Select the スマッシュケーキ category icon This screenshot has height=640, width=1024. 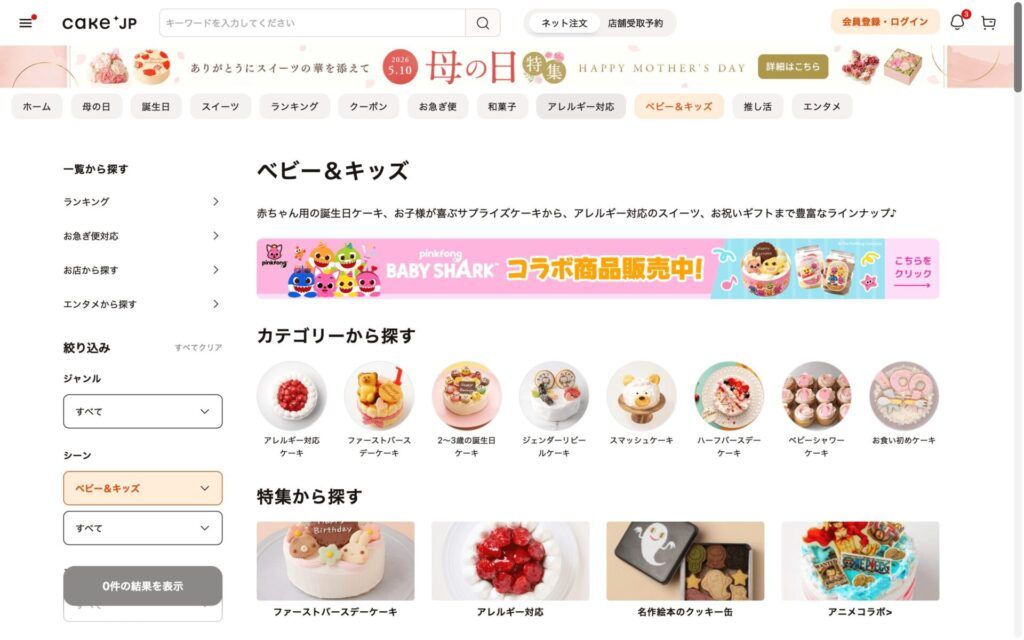(641, 396)
